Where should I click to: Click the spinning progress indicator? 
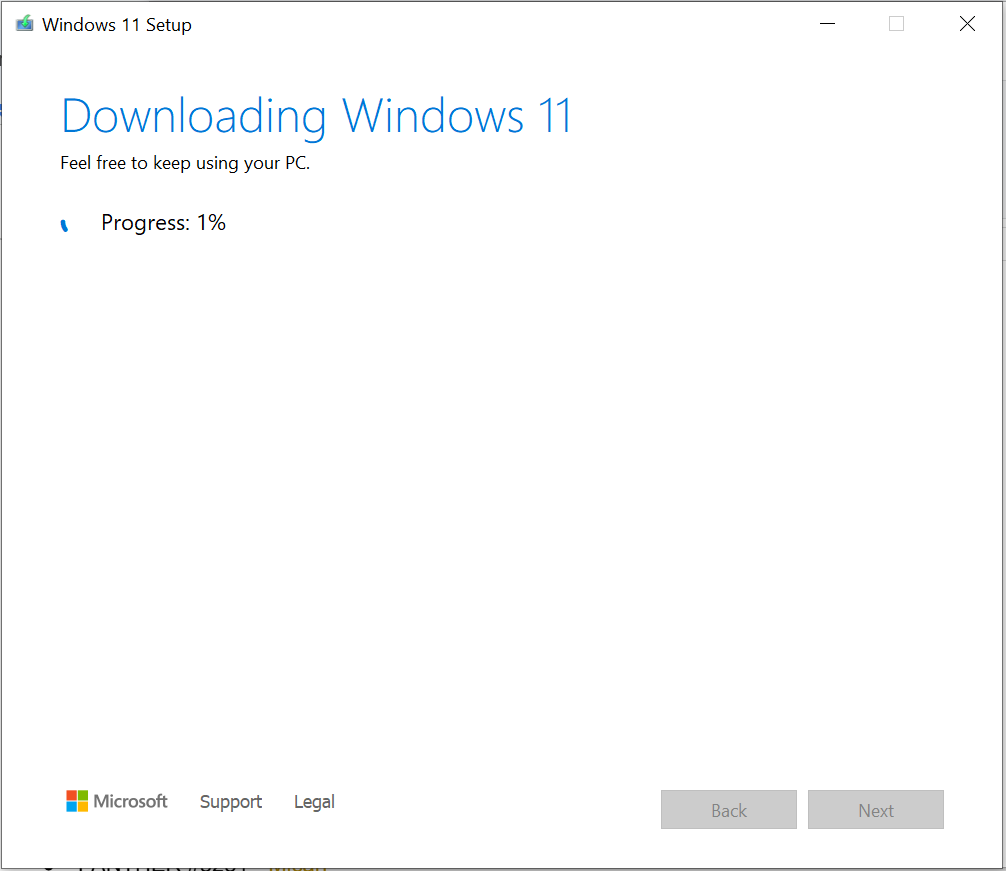pyautogui.click(x=65, y=225)
